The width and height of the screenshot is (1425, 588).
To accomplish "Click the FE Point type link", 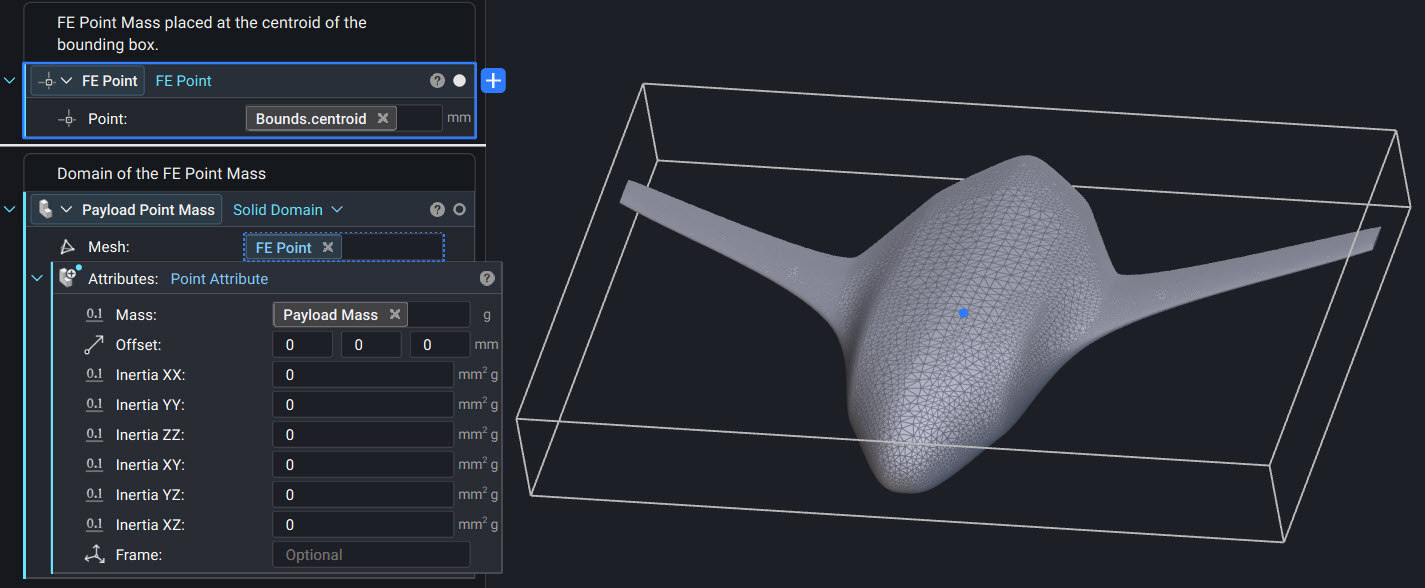I will click(x=184, y=81).
